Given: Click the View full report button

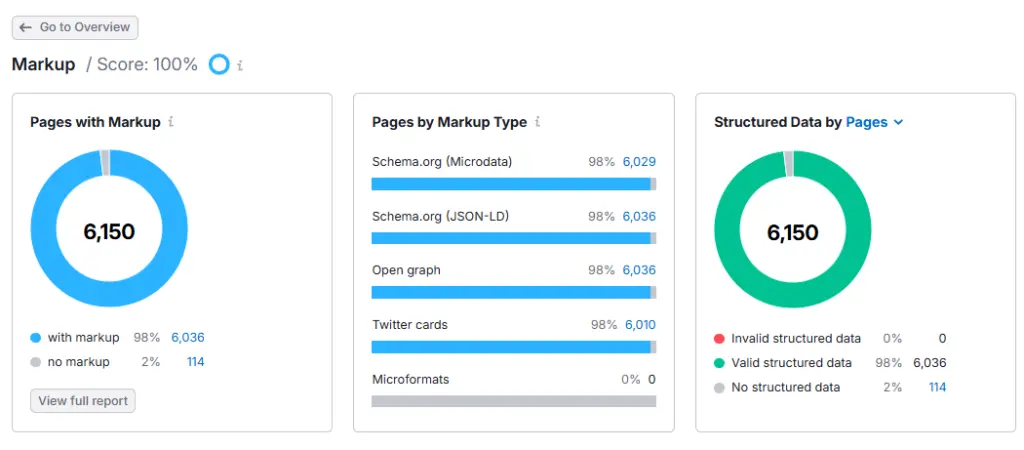Looking at the screenshot, I should [83, 401].
